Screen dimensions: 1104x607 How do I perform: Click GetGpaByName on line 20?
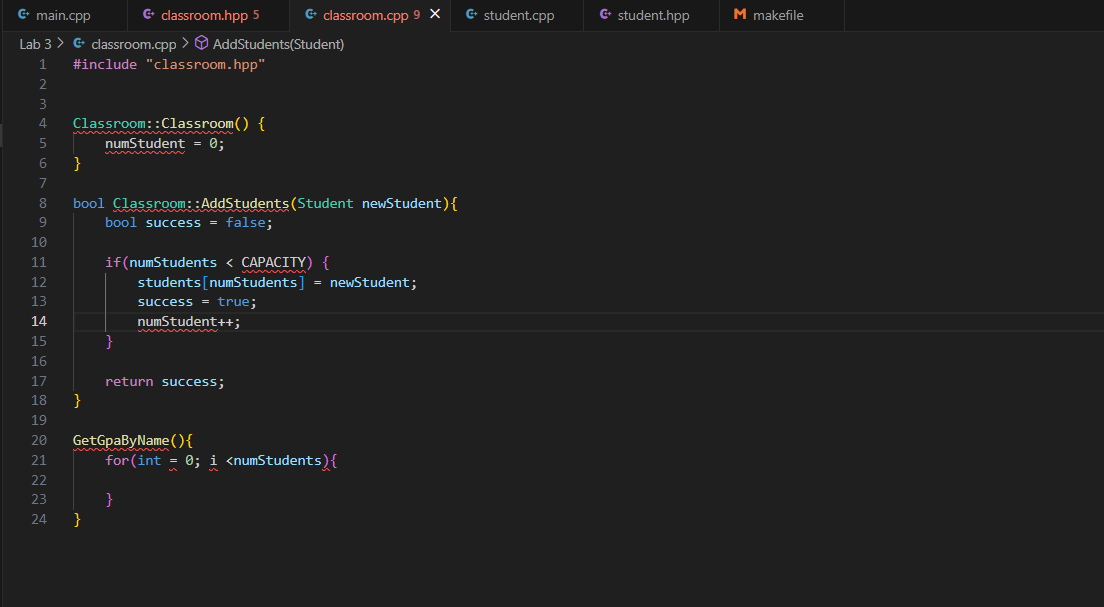121,441
